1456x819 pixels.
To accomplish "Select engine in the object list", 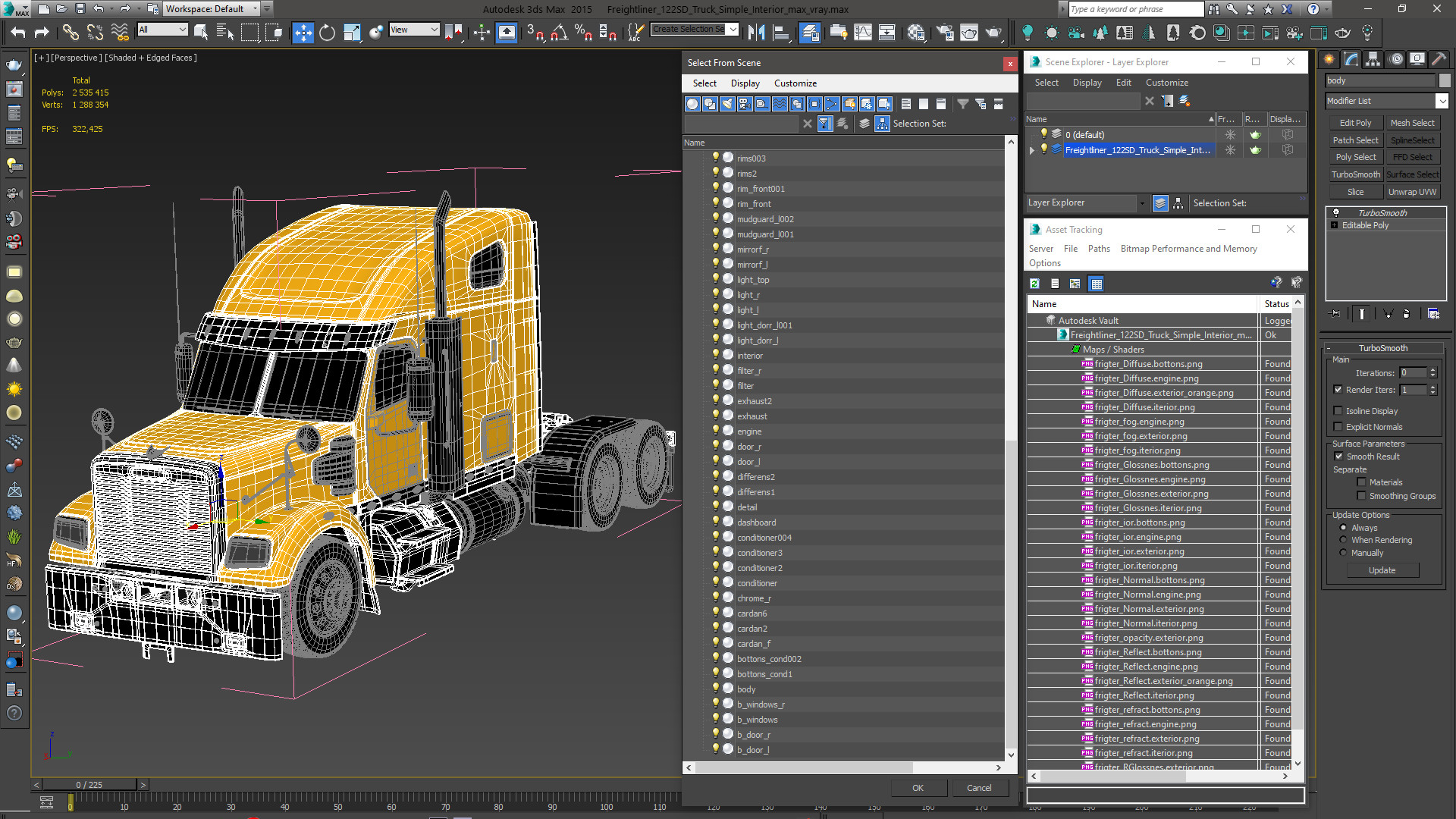I will pyautogui.click(x=748, y=431).
